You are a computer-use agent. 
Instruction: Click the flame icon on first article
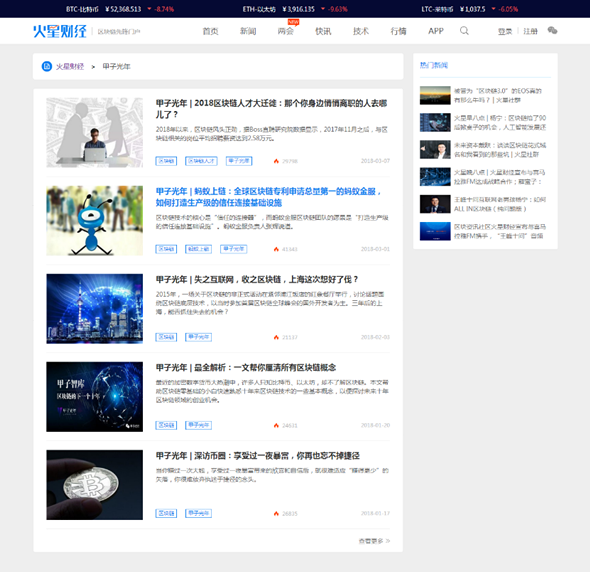click(x=276, y=161)
